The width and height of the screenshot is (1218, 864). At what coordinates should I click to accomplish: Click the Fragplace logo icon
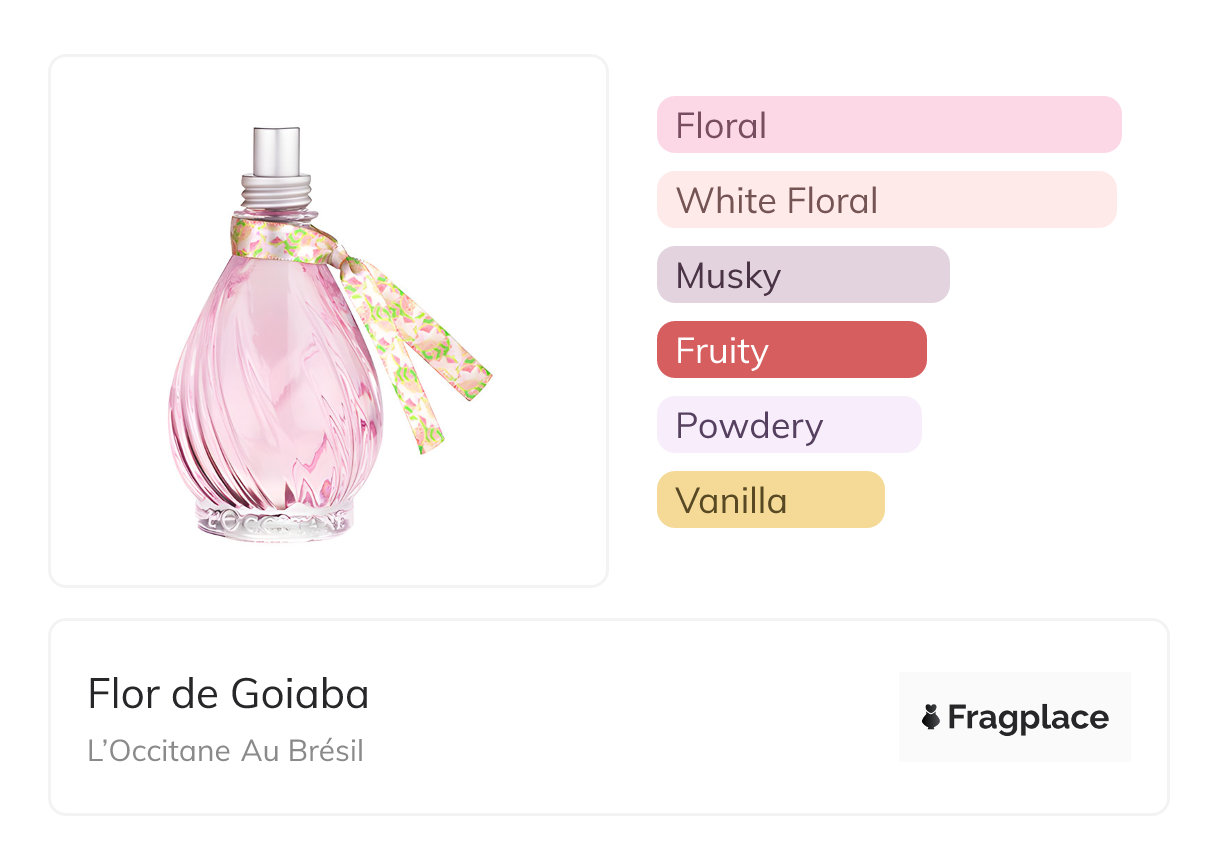click(x=931, y=717)
